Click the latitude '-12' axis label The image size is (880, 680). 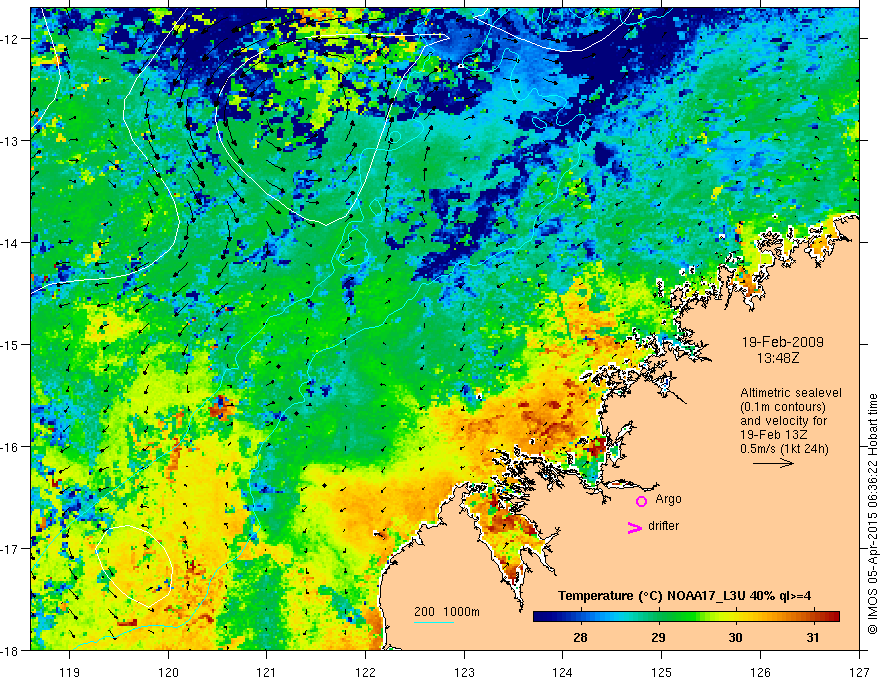pos(11,39)
